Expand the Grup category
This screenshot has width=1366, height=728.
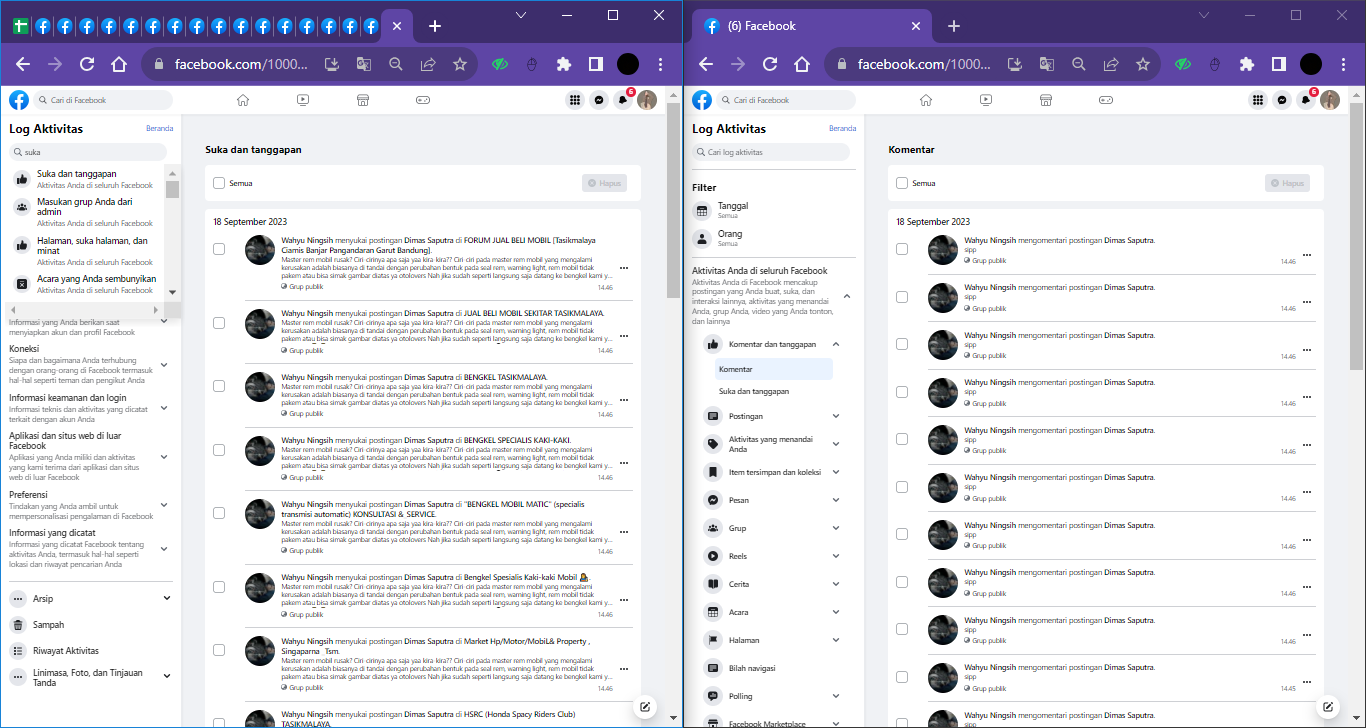(836, 528)
